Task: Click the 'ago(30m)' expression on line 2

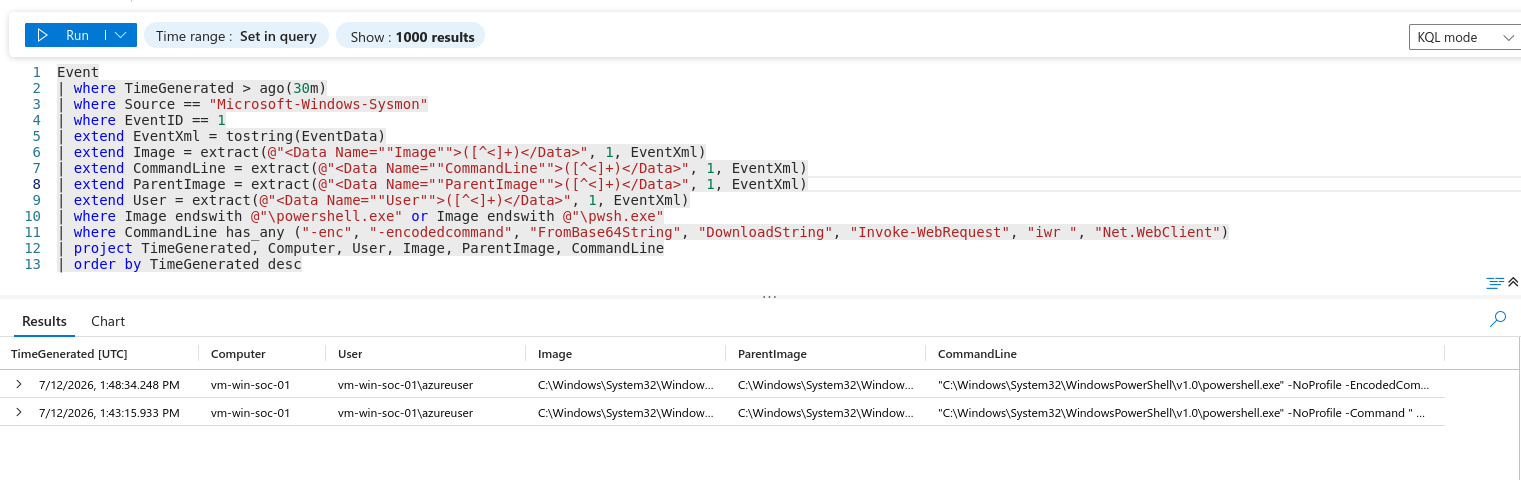Action: 293,88
